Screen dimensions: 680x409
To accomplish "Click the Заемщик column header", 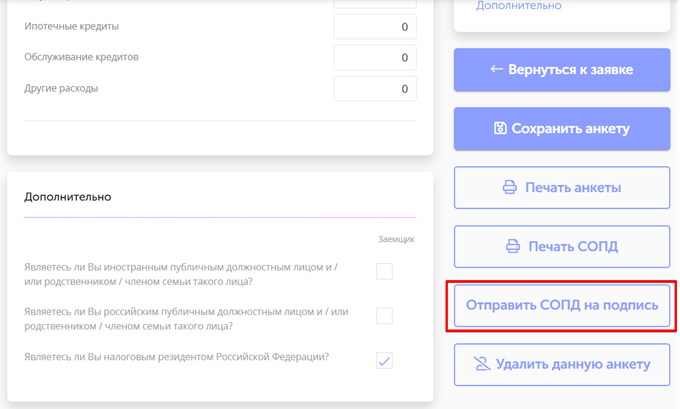I will pyautogui.click(x=396, y=240).
